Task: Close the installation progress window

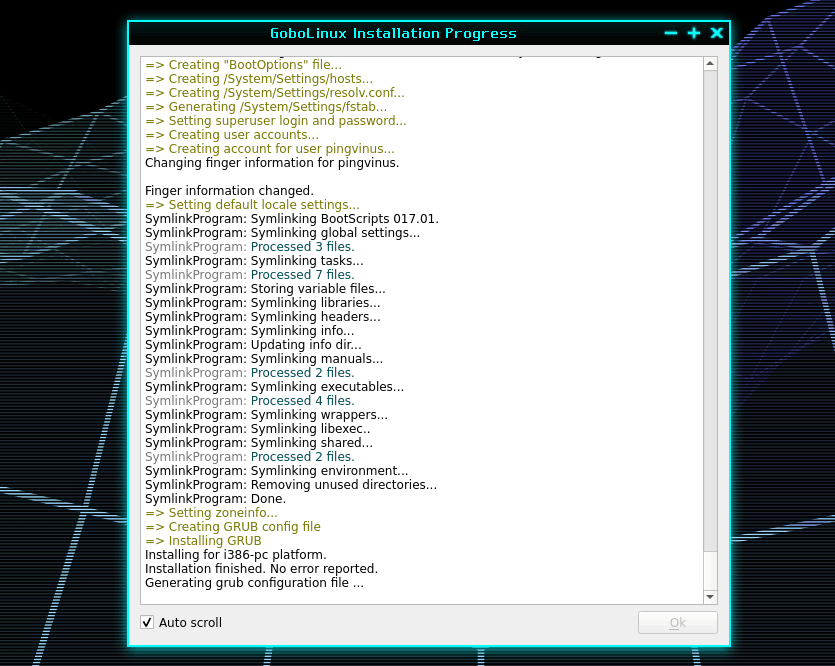Action: (717, 34)
